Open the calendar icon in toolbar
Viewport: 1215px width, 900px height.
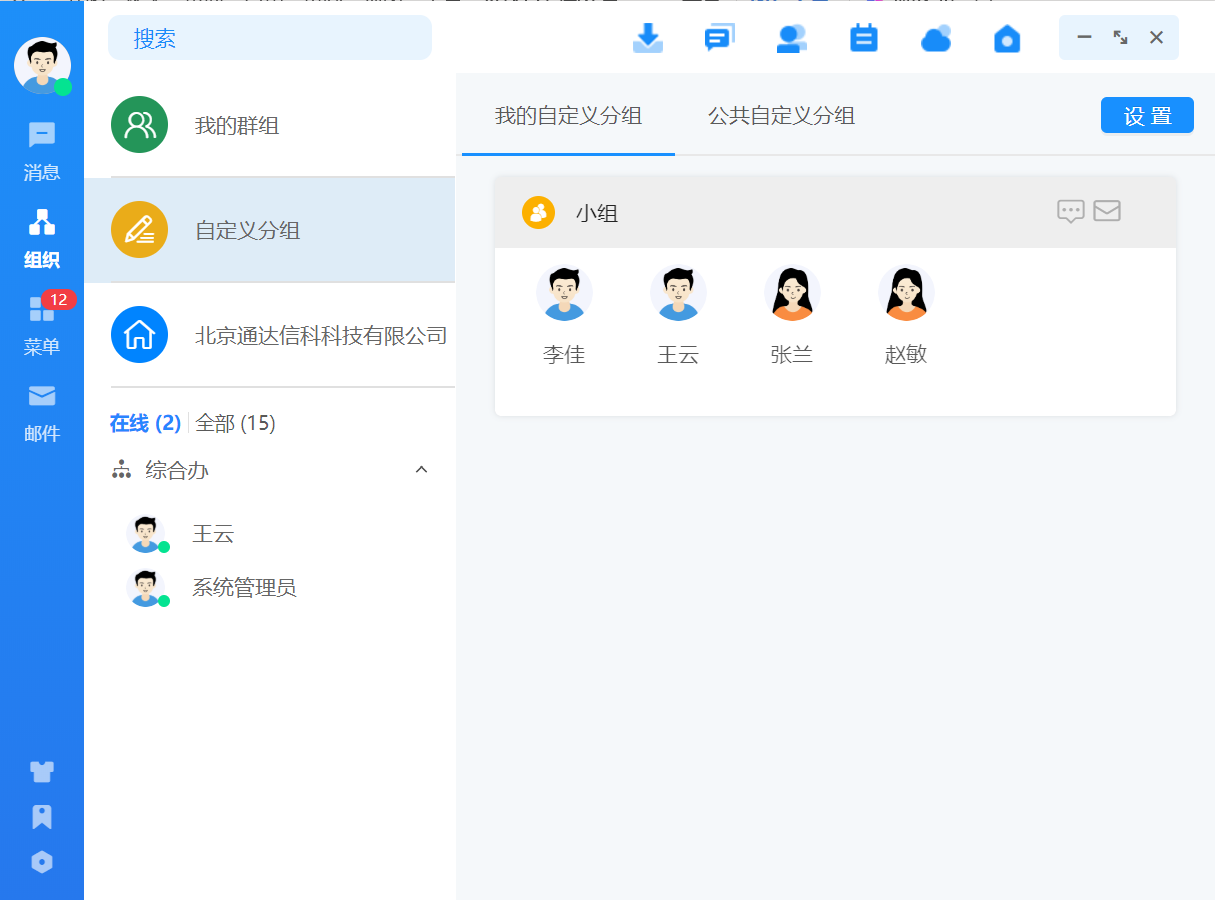click(x=863, y=38)
